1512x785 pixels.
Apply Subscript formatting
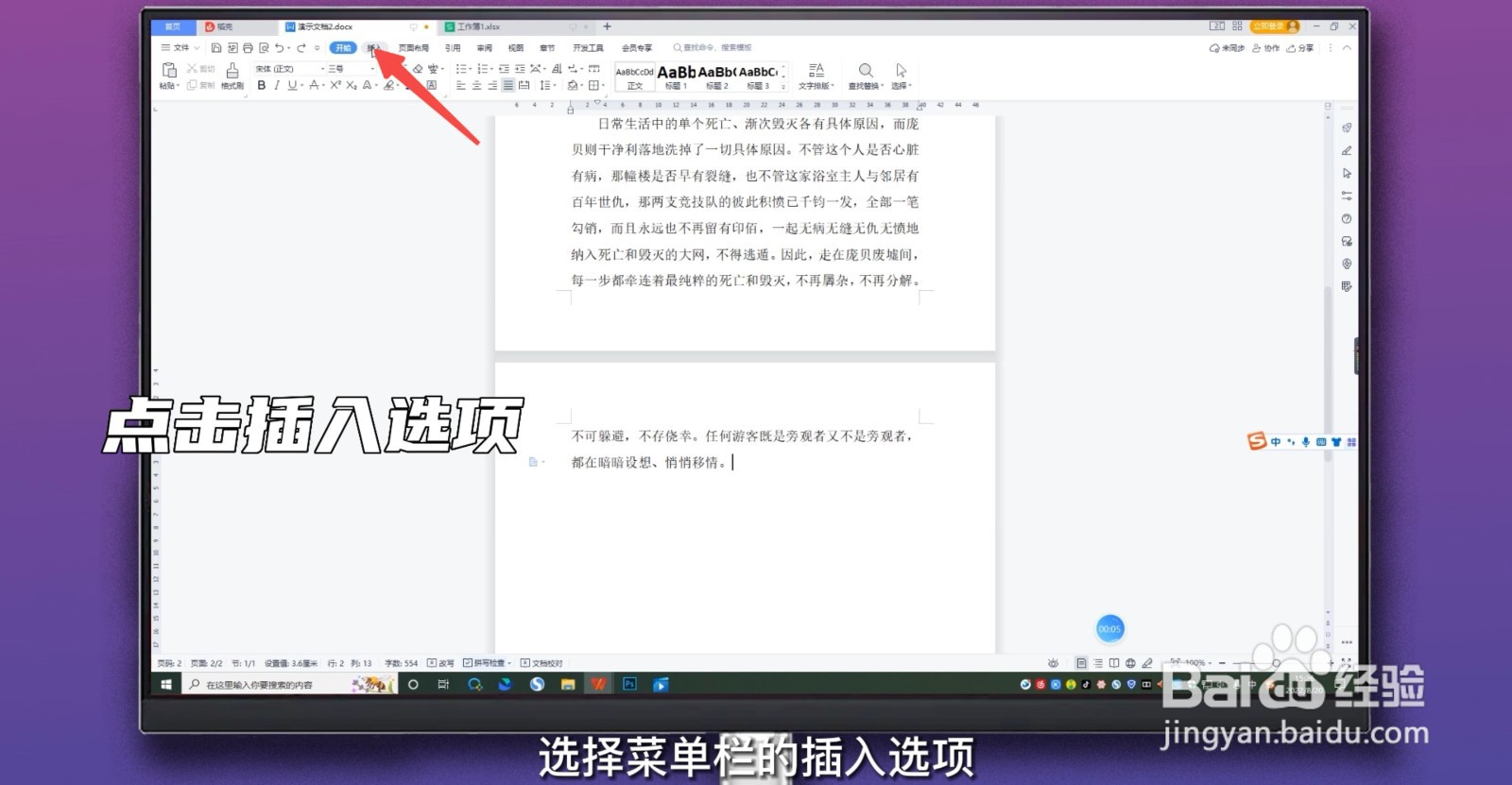pyautogui.click(x=352, y=85)
